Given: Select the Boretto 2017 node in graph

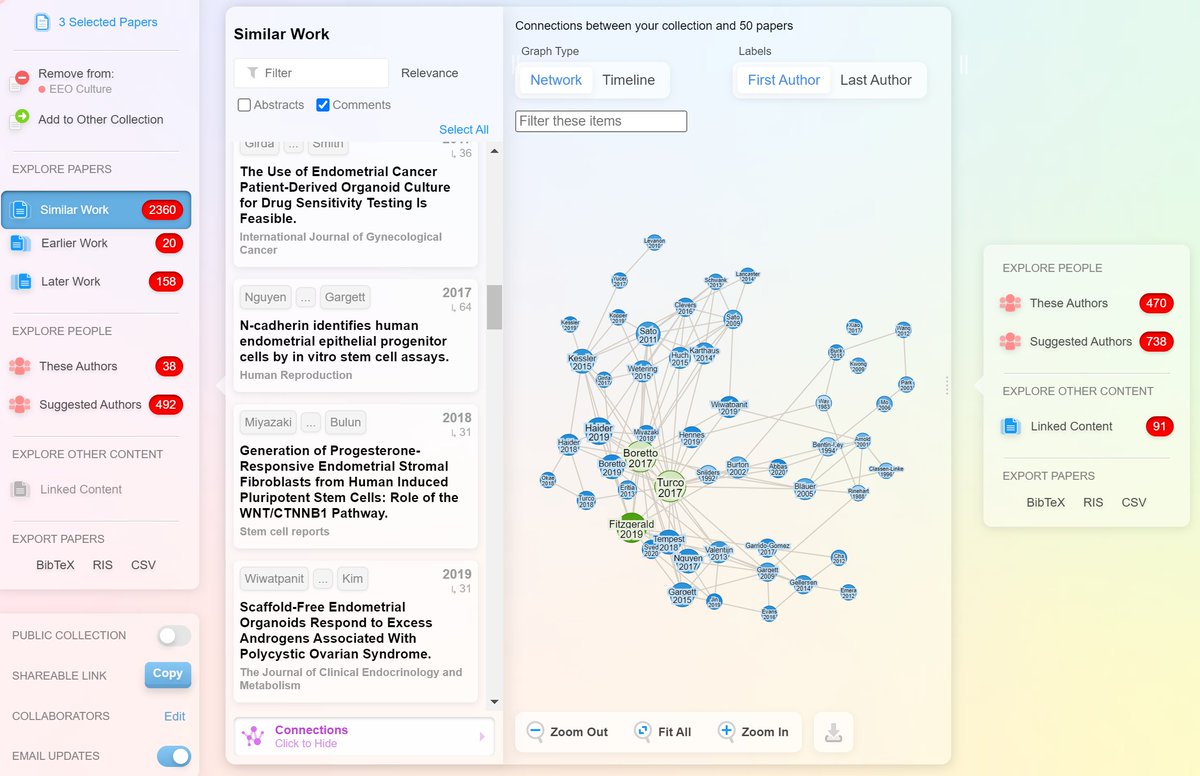Looking at the screenshot, I should tap(641, 458).
